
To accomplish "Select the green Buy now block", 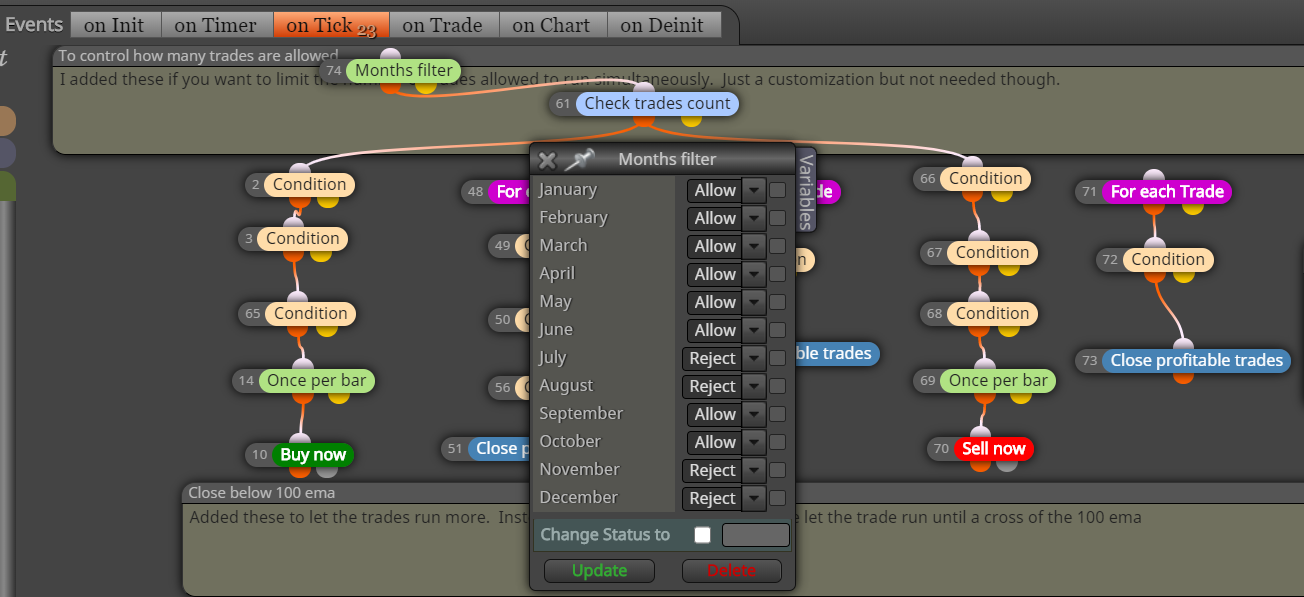I will tap(313, 455).
